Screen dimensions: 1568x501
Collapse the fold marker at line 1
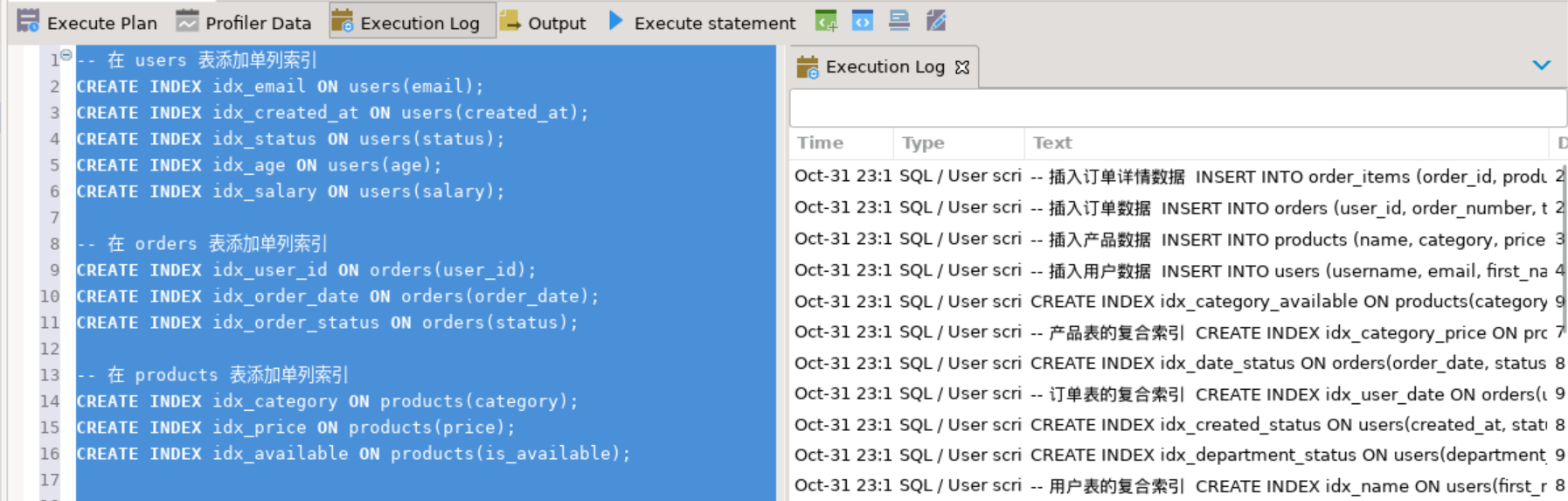[x=66, y=55]
